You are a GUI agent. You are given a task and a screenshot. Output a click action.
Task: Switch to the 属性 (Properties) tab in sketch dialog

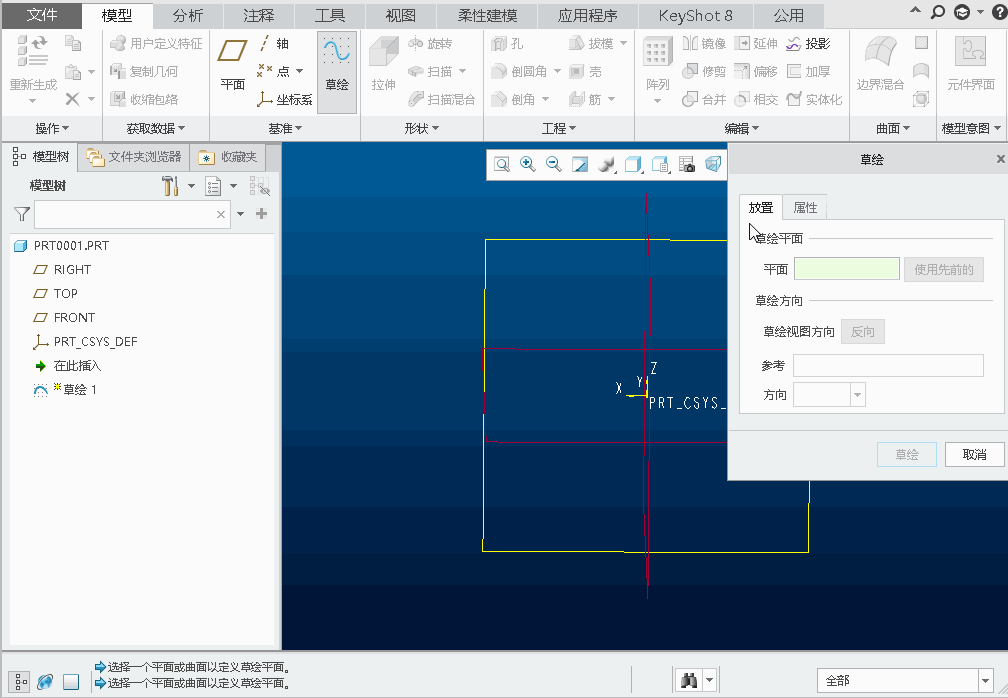pyautogui.click(x=805, y=208)
